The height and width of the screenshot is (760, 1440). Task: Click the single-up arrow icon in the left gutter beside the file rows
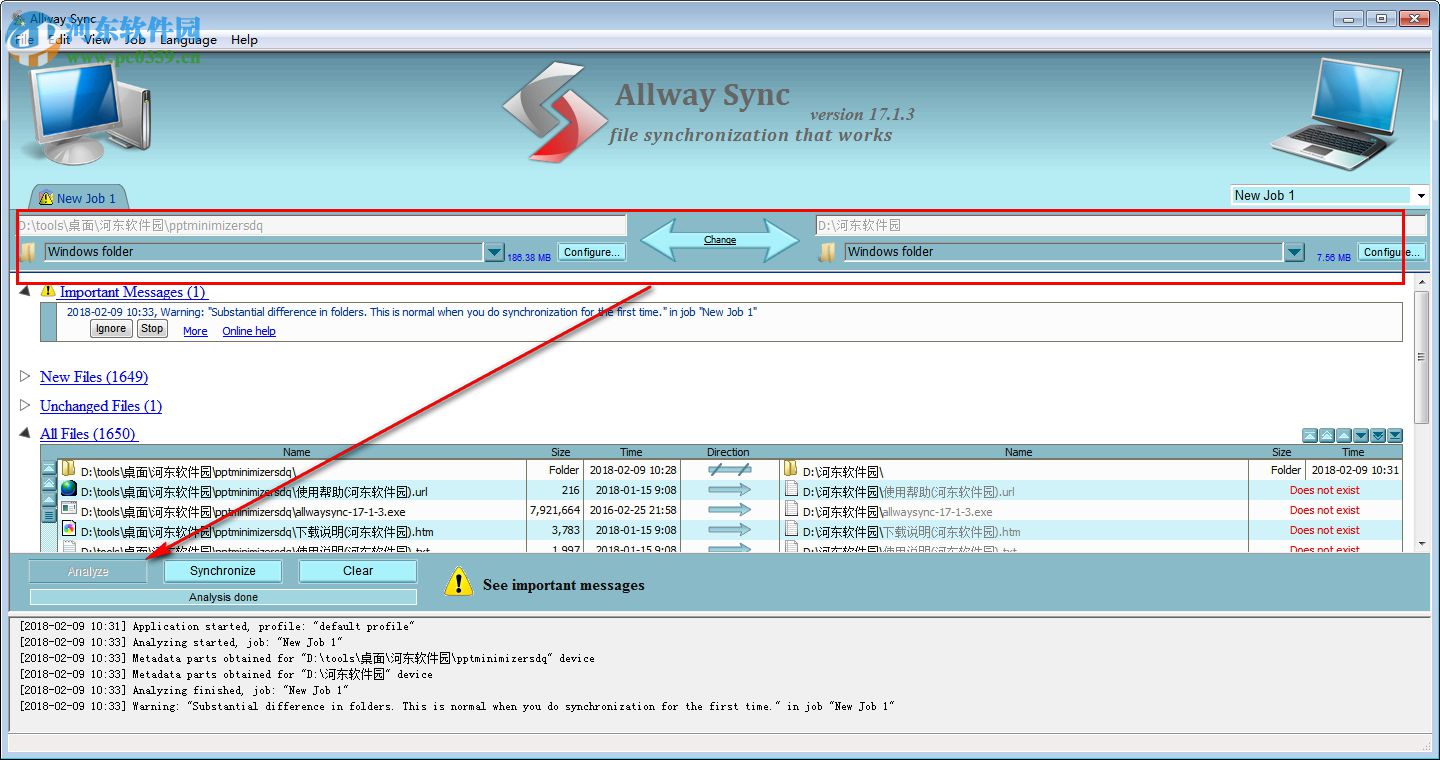point(48,499)
